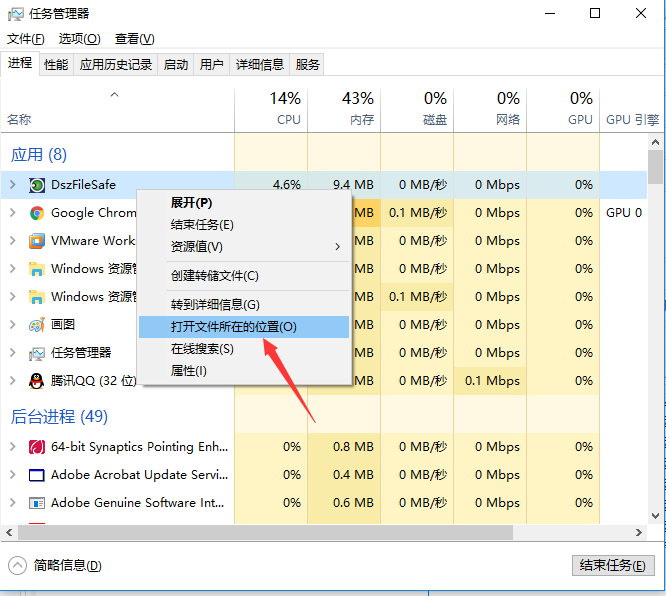Click the 画图 (Paint) app icon
This screenshot has width=666, height=596.
(x=37, y=325)
